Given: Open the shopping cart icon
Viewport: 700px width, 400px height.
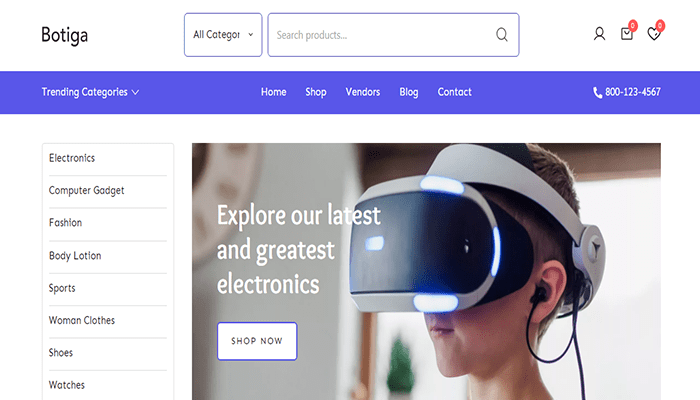Looking at the screenshot, I should (627, 34).
